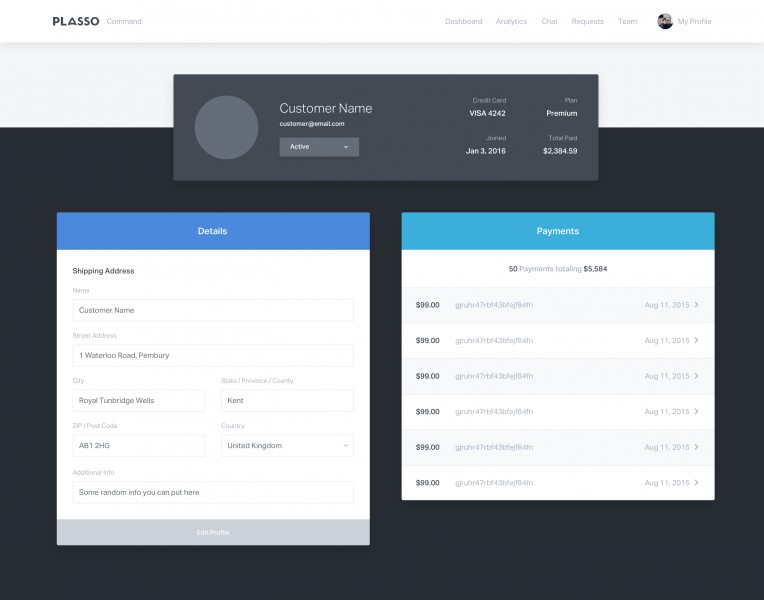Click the Name field containing Customer Name

pos(213,310)
